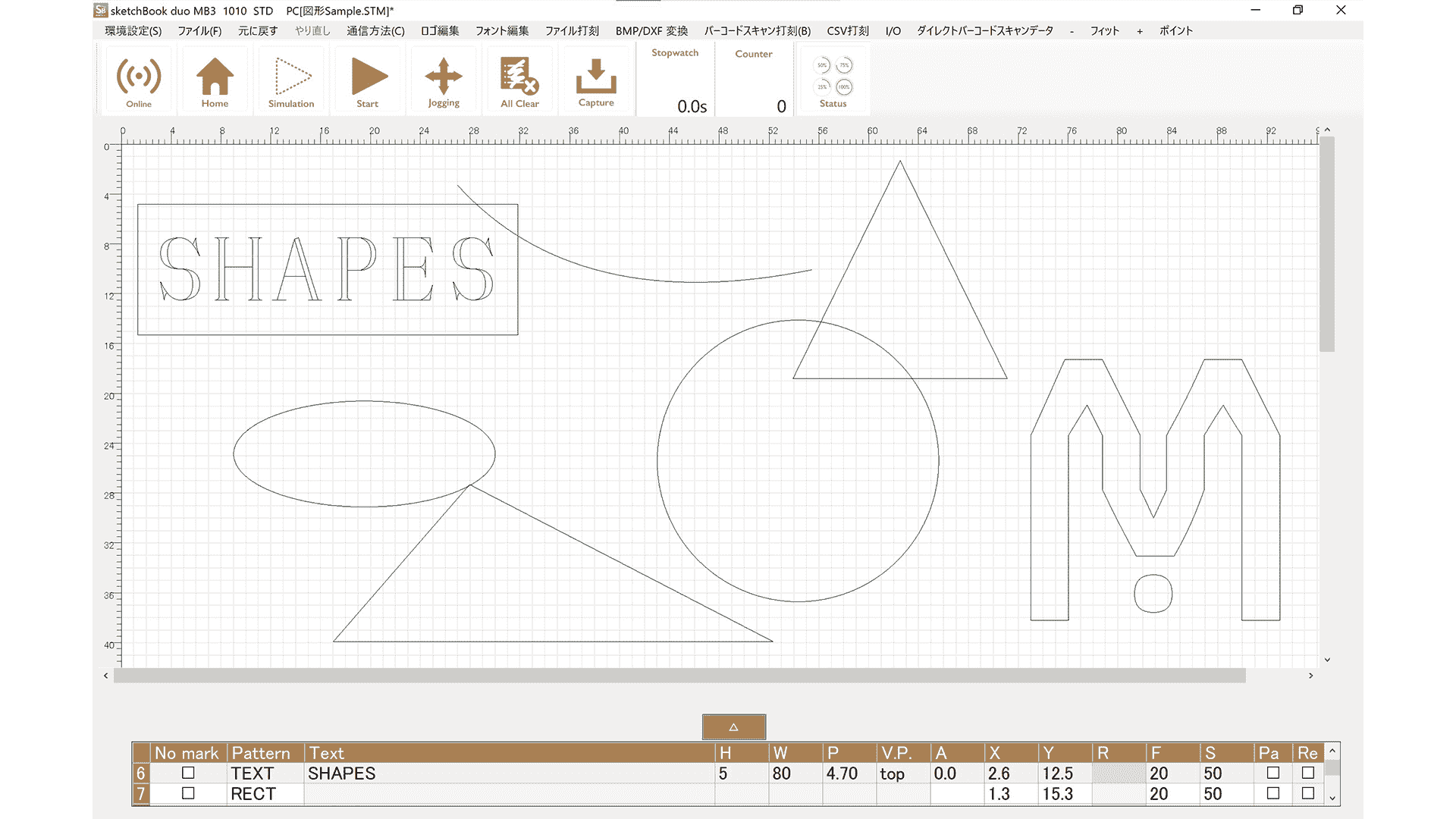Open the 環境設定(S) menu
Screen dimensions: 1456x819
tap(133, 31)
